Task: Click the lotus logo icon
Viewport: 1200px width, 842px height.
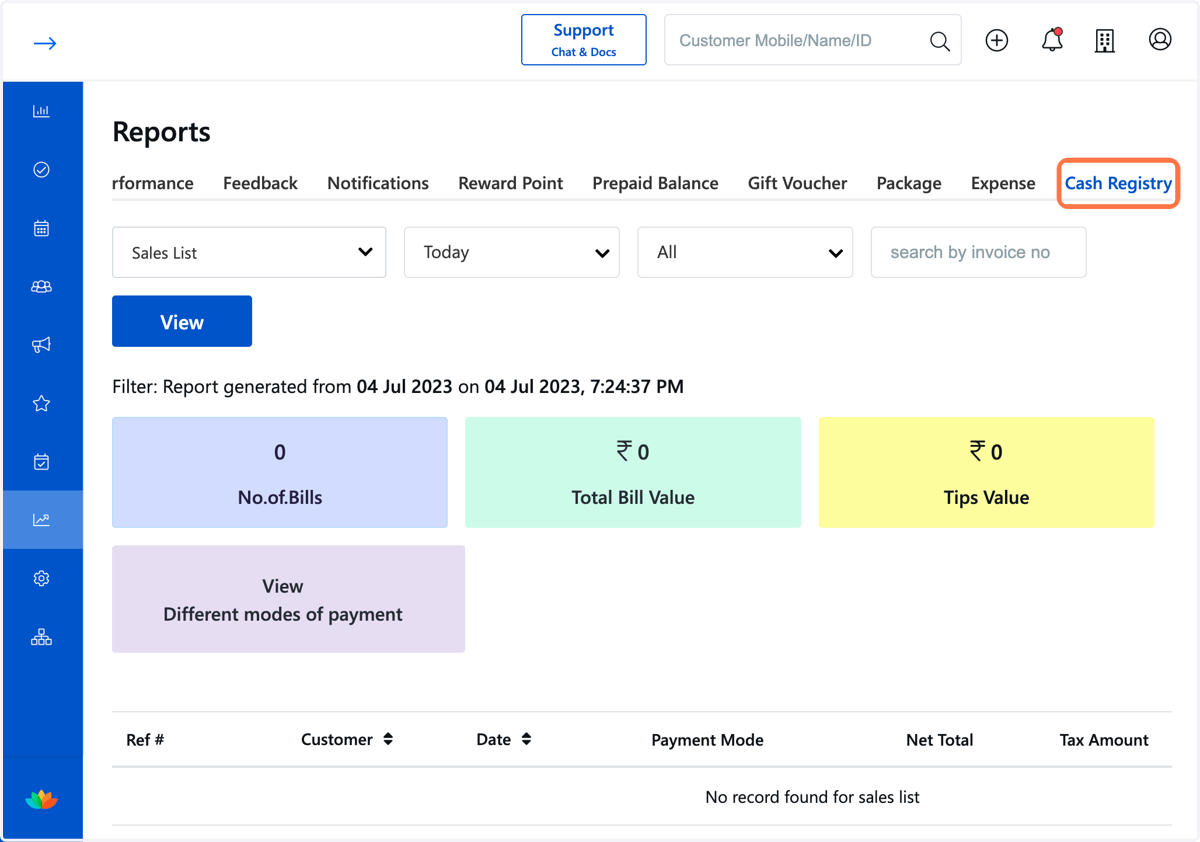Action: coord(41,799)
